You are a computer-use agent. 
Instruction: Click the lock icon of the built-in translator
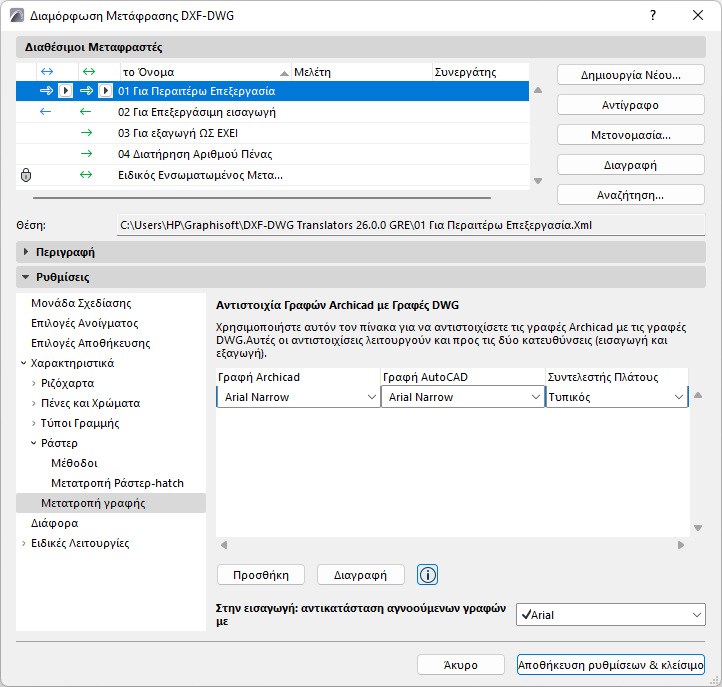pyautogui.click(x=26, y=175)
